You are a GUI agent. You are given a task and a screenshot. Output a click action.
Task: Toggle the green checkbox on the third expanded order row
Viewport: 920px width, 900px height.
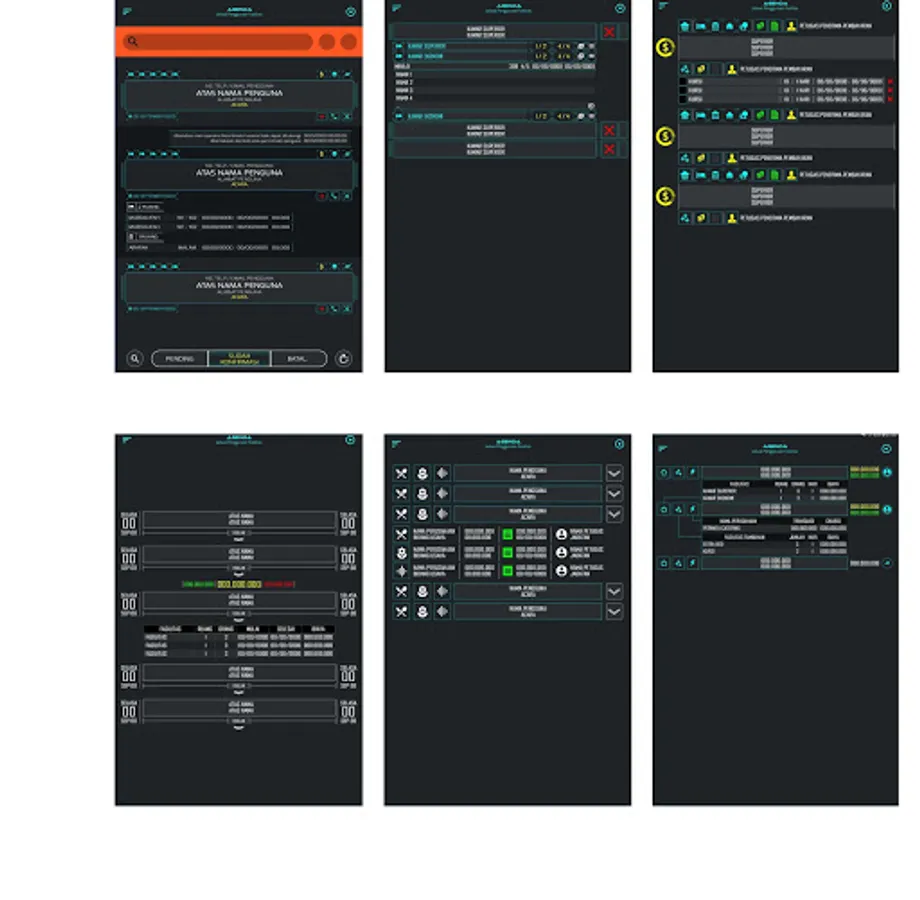[508, 571]
